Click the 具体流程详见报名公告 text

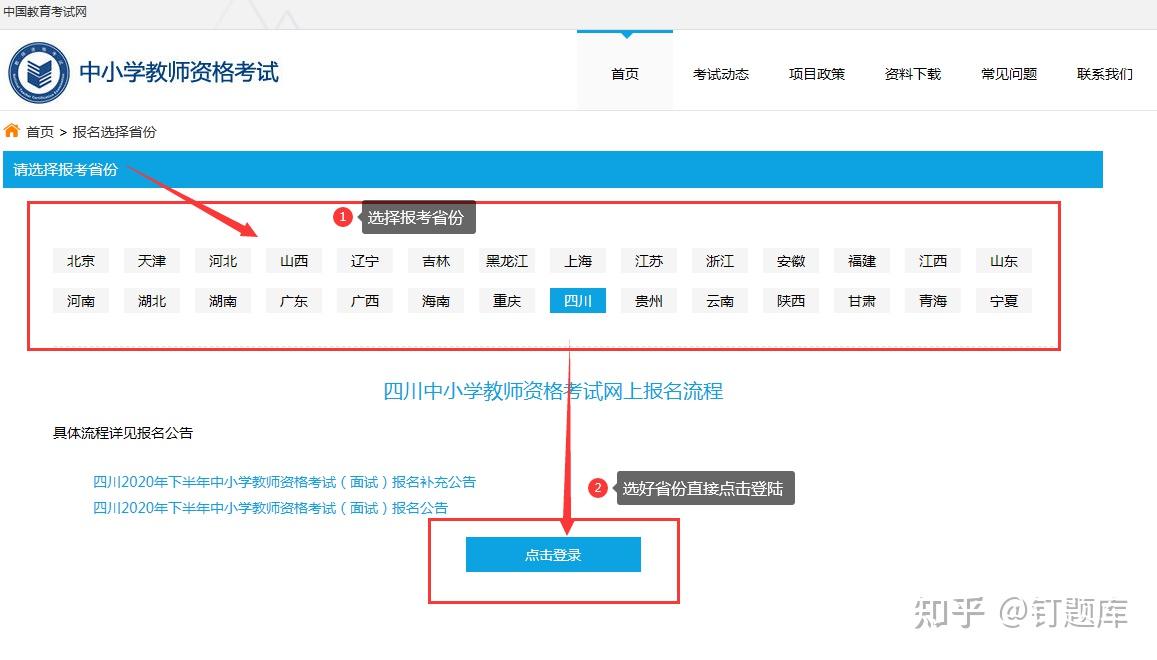pyautogui.click(x=122, y=433)
